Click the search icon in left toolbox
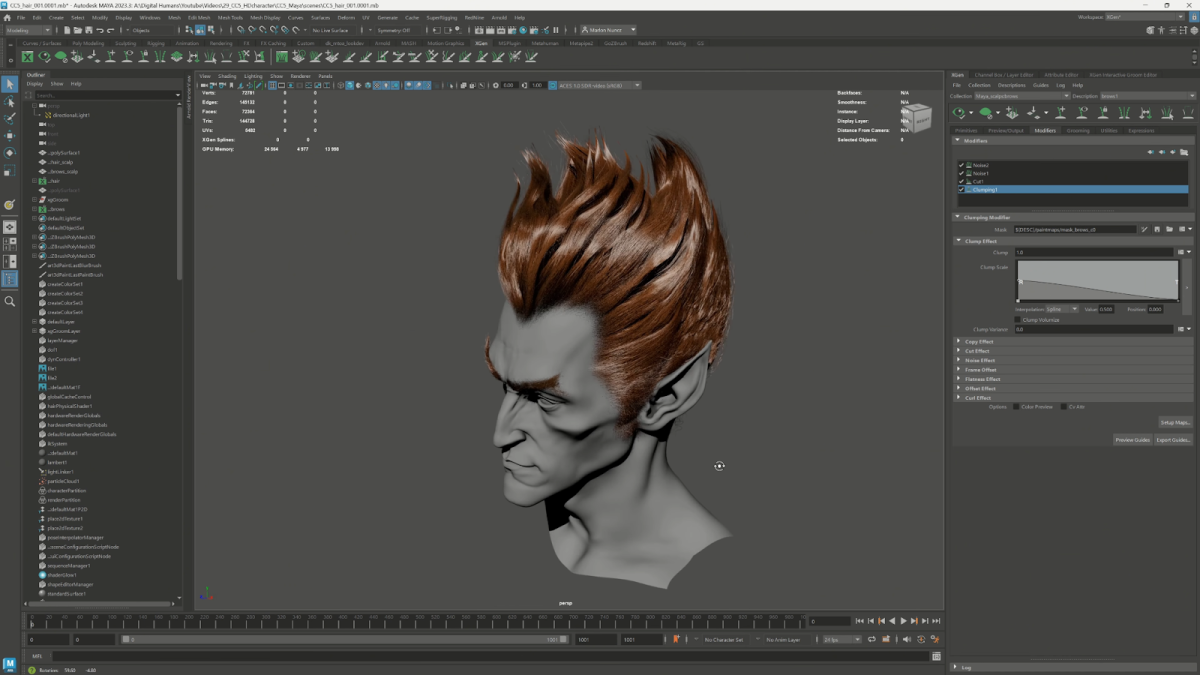 (x=10, y=301)
